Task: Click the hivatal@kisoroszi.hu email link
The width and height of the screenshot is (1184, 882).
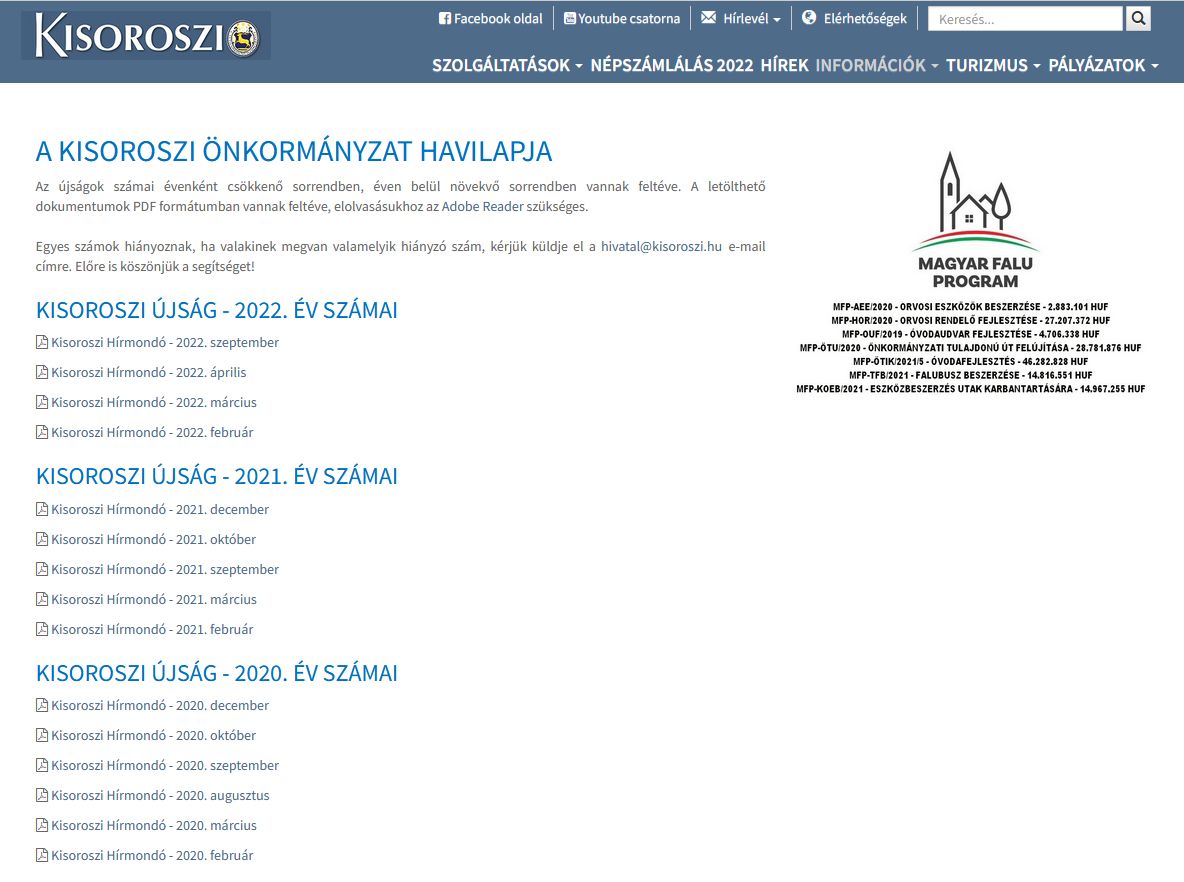Action: pyautogui.click(x=661, y=246)
